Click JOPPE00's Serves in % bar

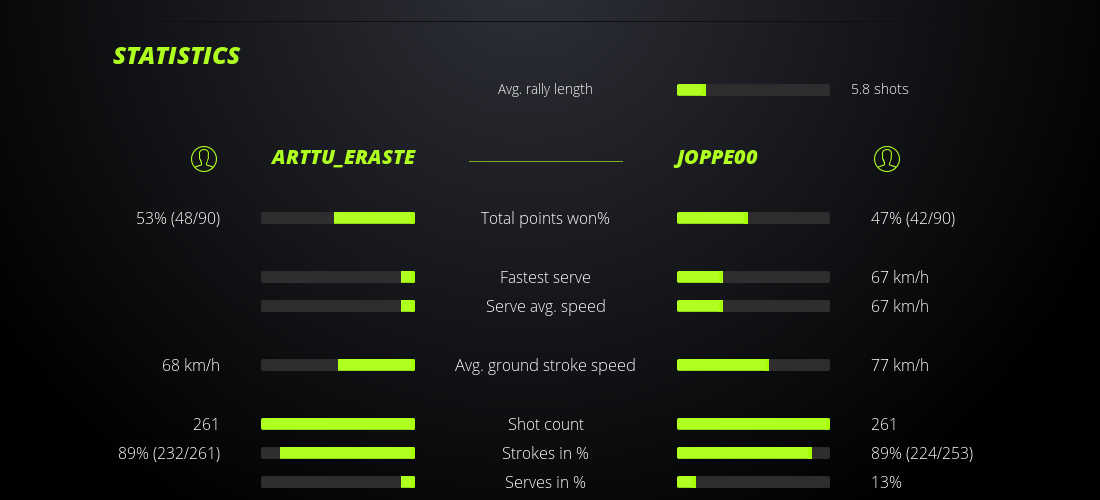point(753,482)
